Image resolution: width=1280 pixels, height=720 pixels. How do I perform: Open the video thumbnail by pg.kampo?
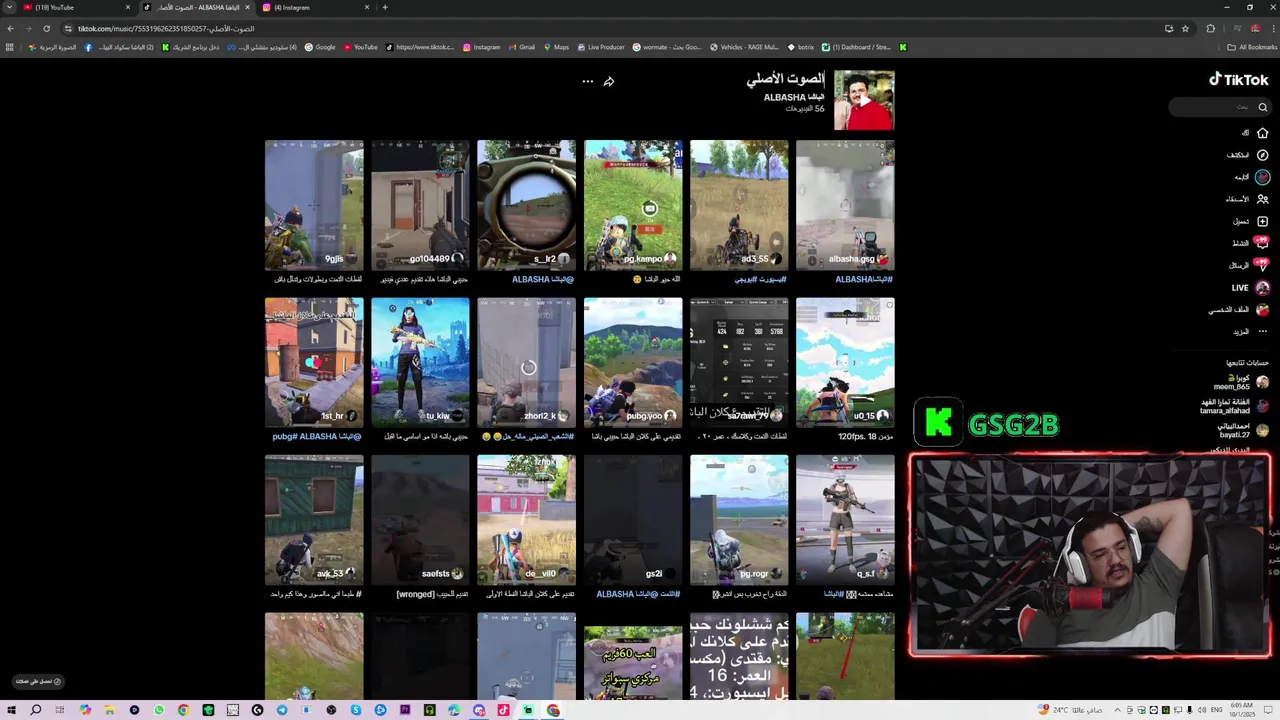click(633, 205)
